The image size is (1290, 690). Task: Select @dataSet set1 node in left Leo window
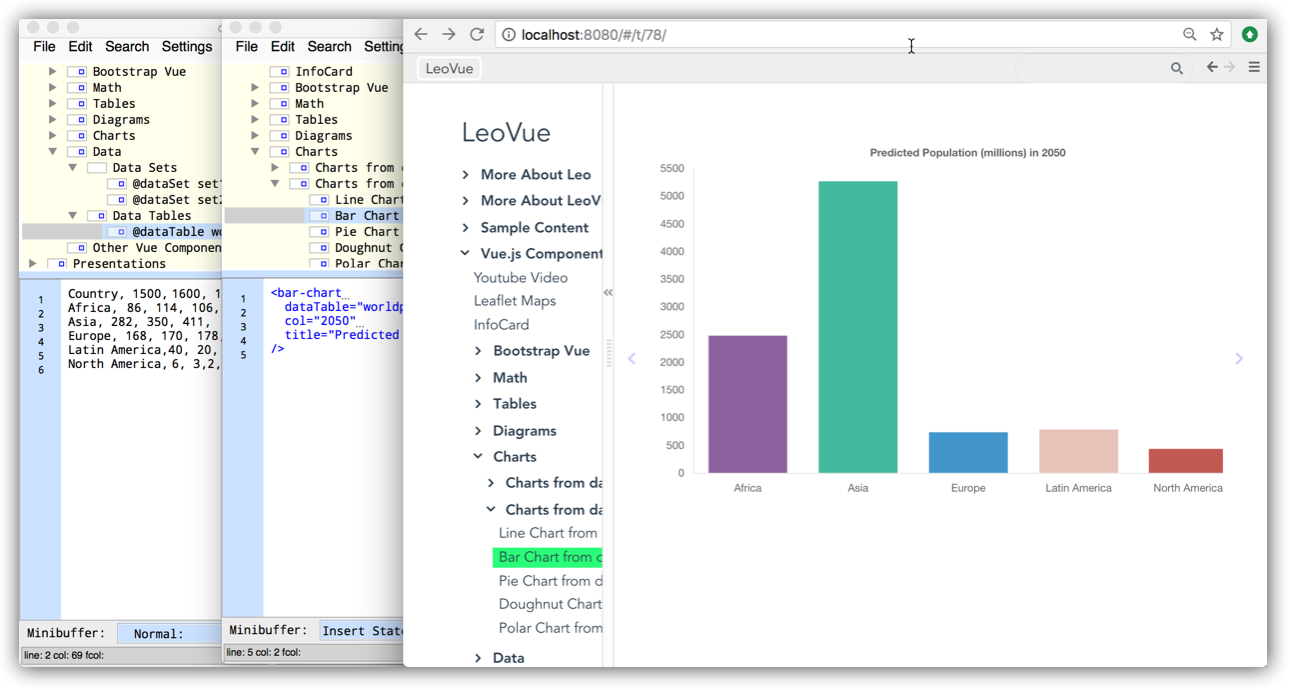(x=176, y=184)
